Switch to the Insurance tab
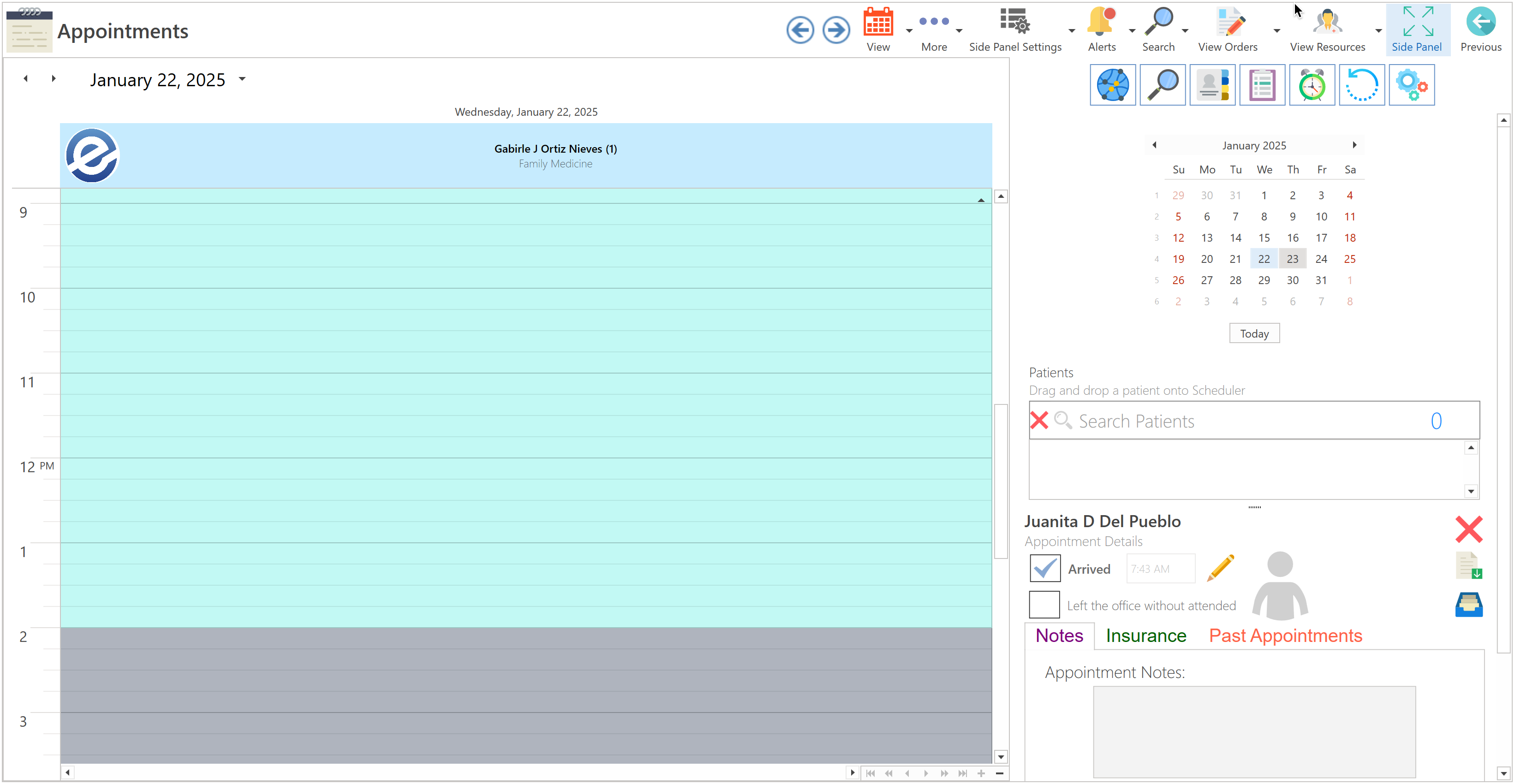 pyautogui.click(x=1145, y=636)
